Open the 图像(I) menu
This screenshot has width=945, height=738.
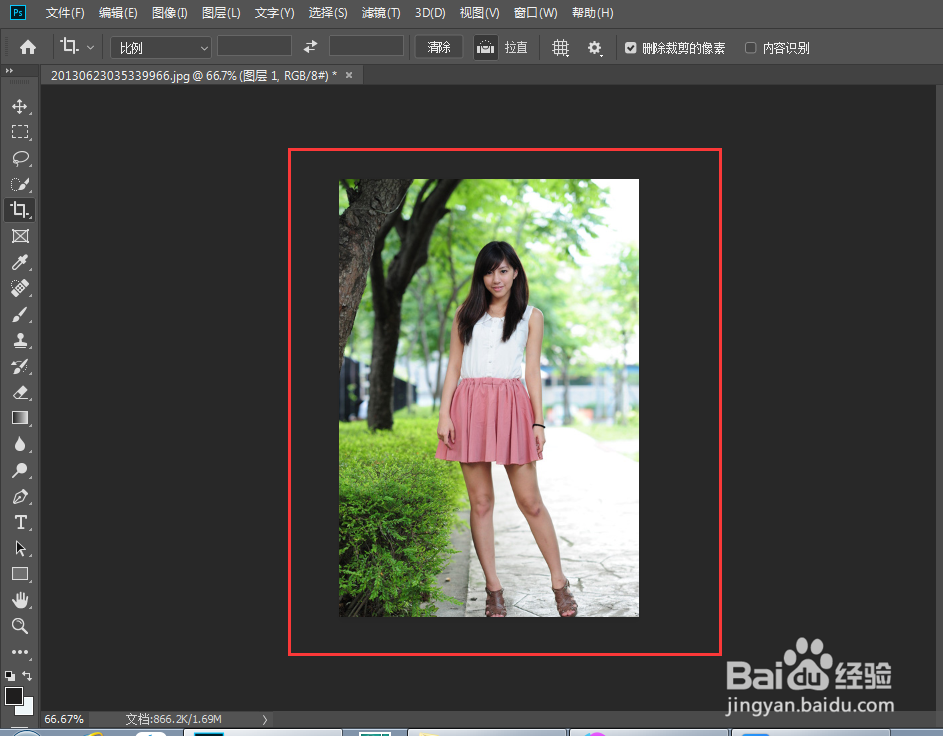coord(169,13)
